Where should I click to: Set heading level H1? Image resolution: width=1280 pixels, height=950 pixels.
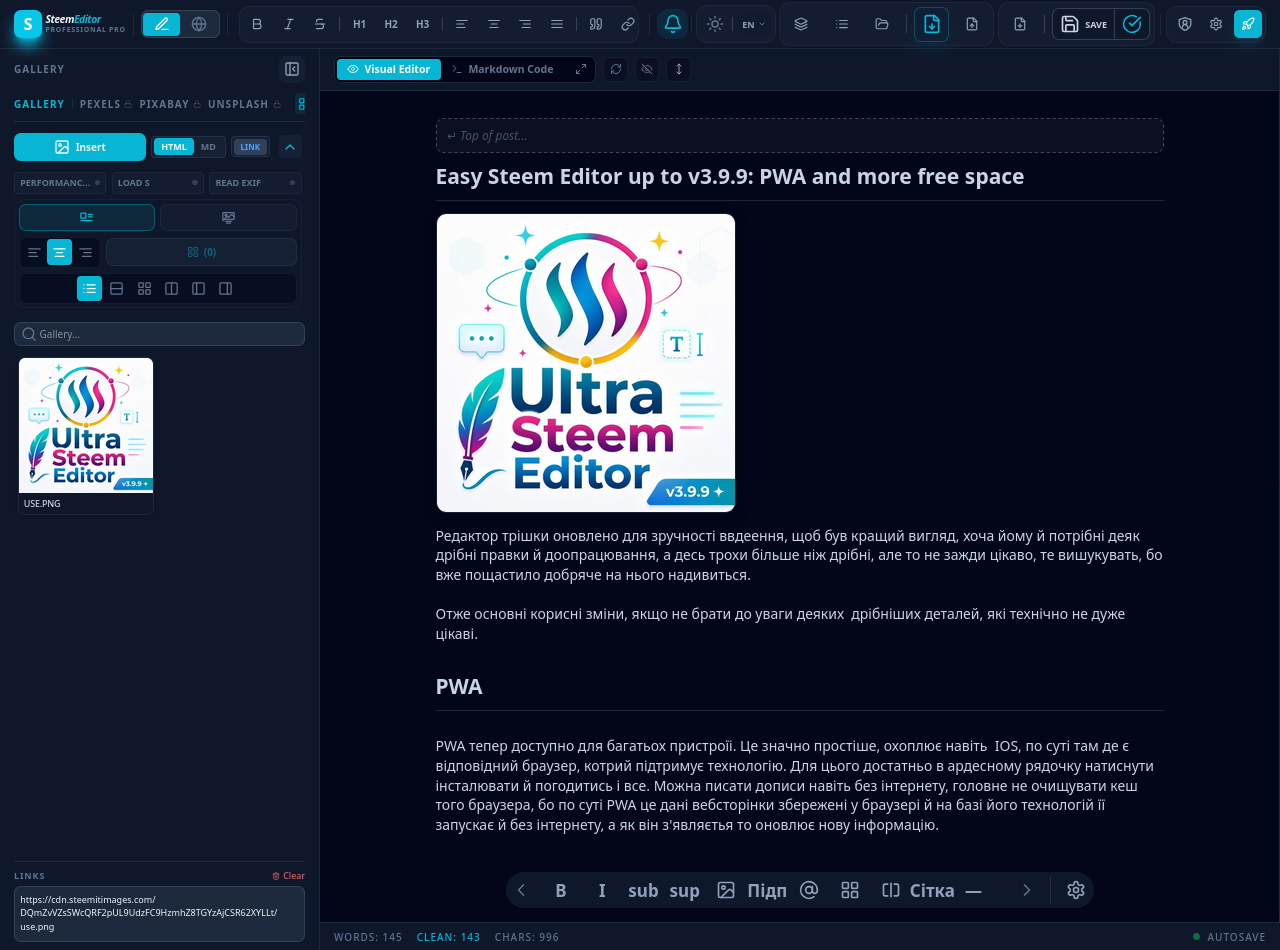click(360, 24)
